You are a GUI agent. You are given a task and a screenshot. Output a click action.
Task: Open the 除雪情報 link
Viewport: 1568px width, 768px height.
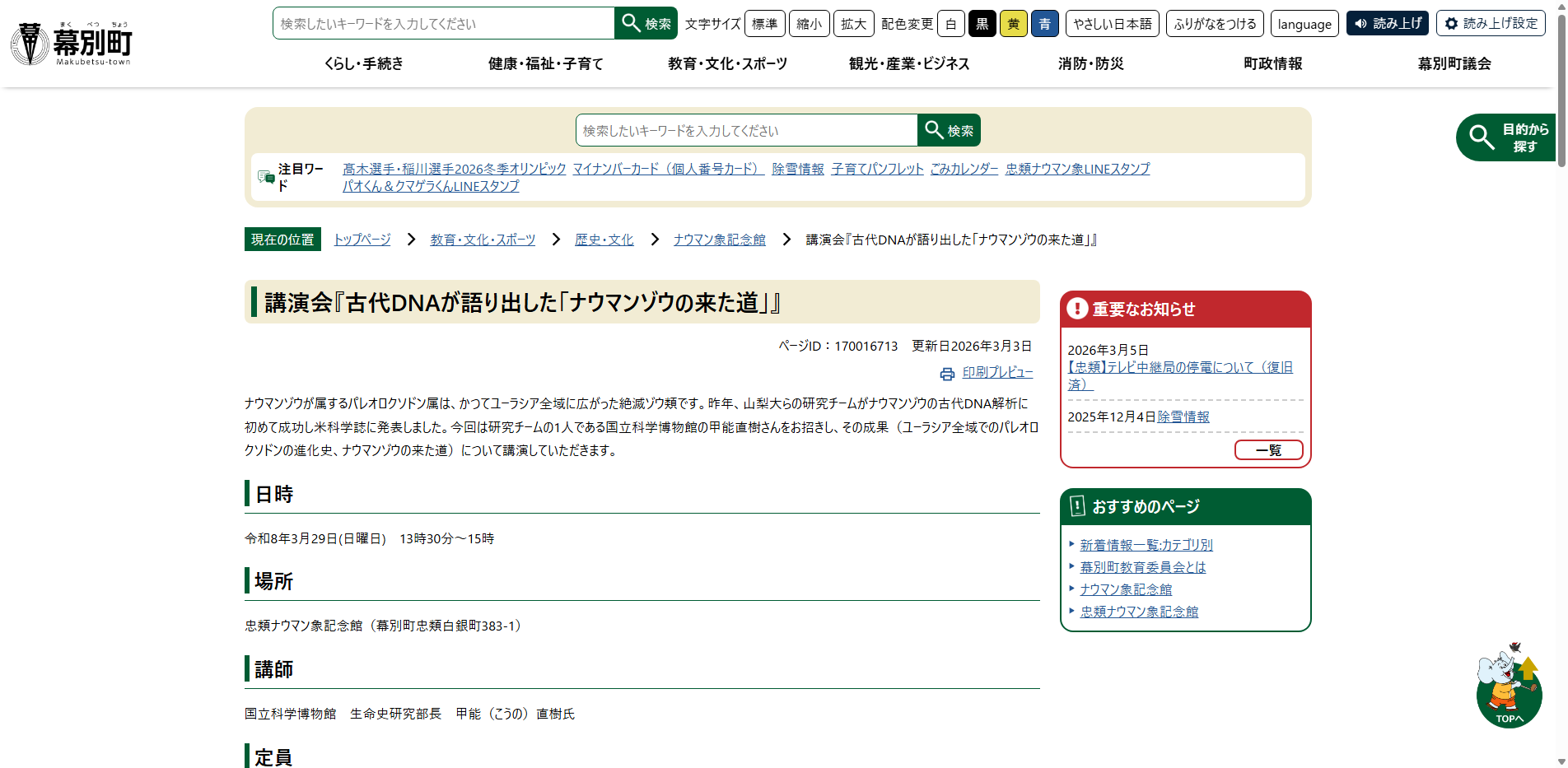797,168
